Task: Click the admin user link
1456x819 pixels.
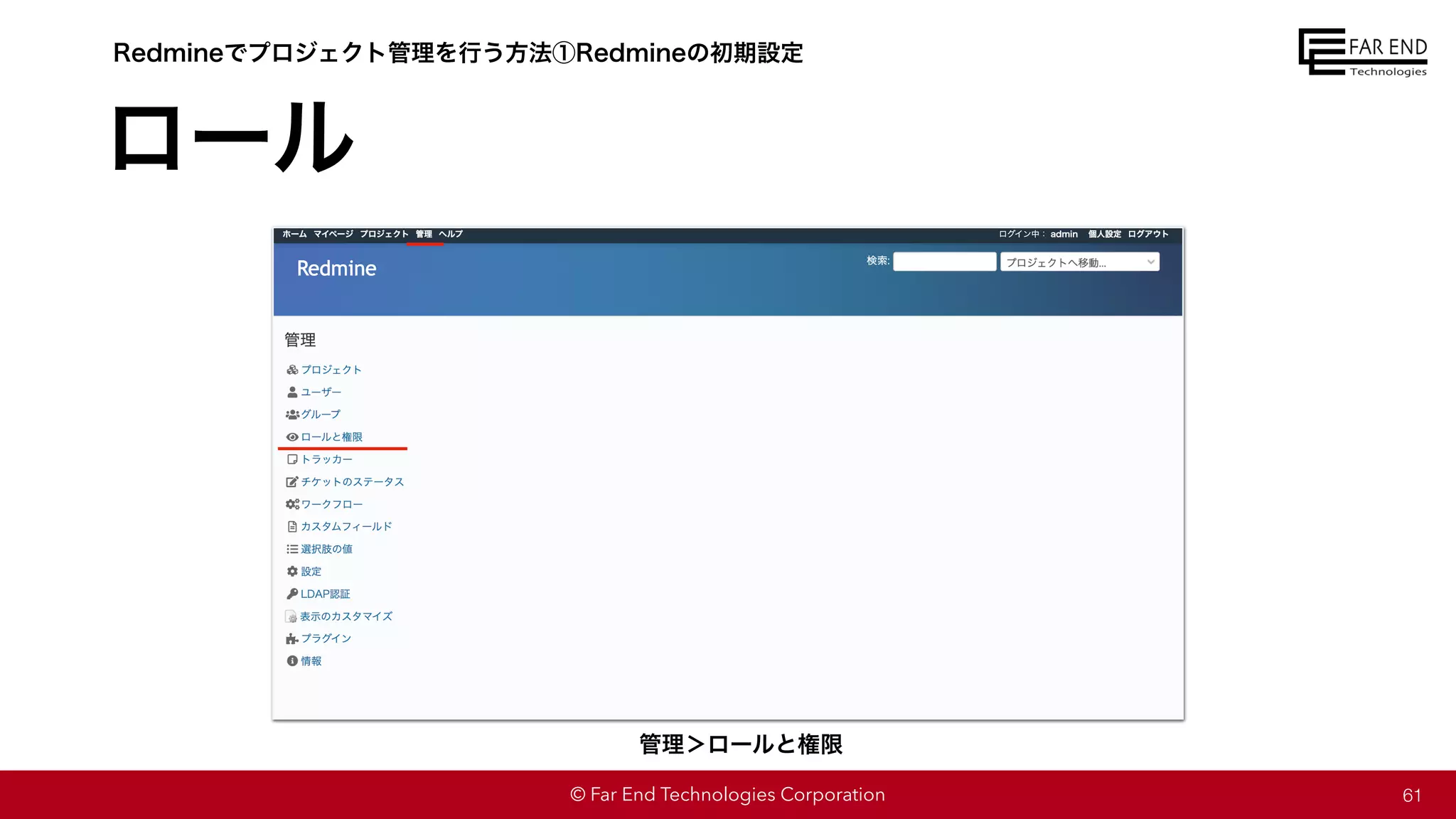Action: tap(1064, 234)
